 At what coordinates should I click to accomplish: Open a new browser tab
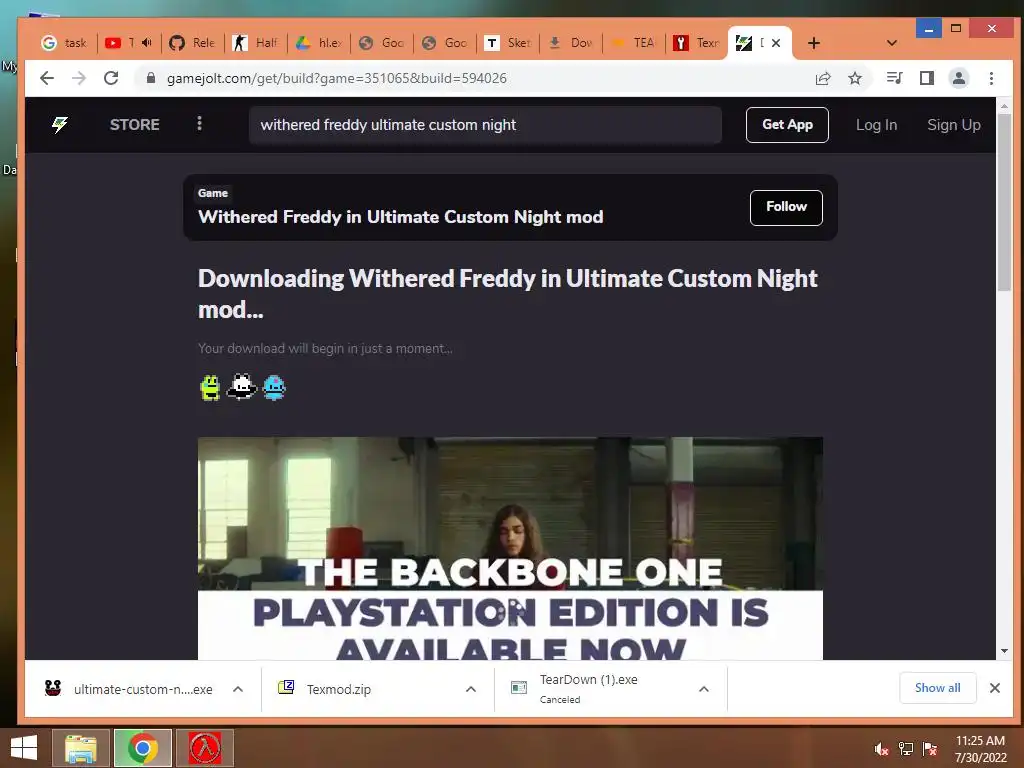coord(814,43)
